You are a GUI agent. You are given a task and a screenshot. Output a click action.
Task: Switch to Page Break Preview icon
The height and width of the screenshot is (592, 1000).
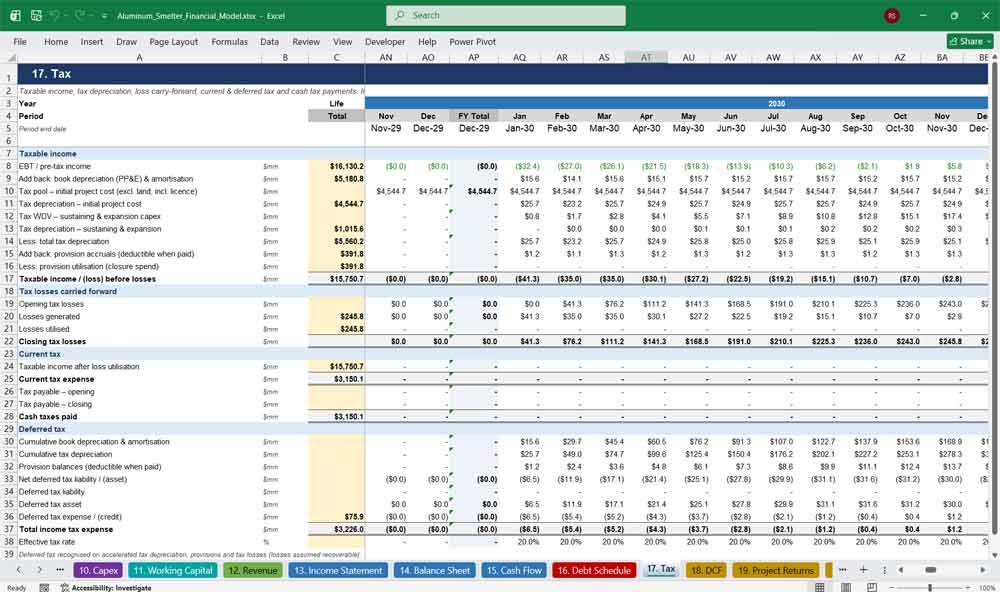tap(871, 588)
